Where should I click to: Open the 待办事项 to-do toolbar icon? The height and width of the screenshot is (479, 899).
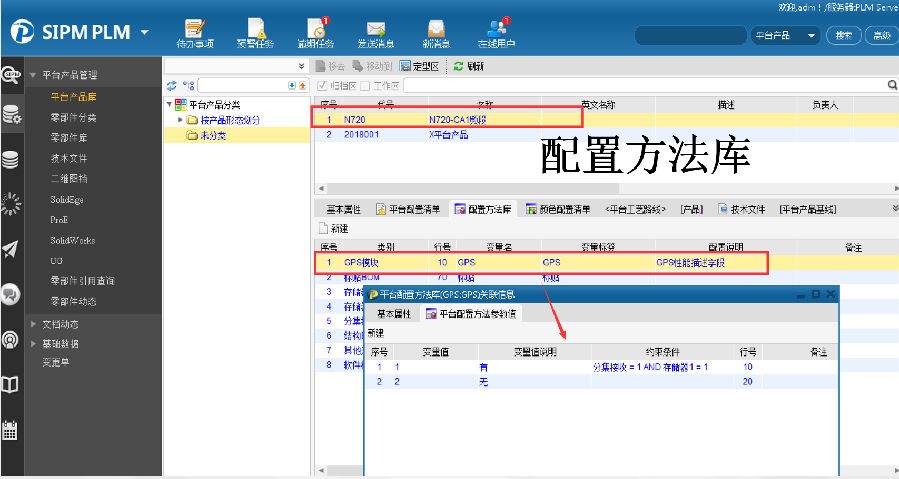pyautogui.click(x=197, y=32)
